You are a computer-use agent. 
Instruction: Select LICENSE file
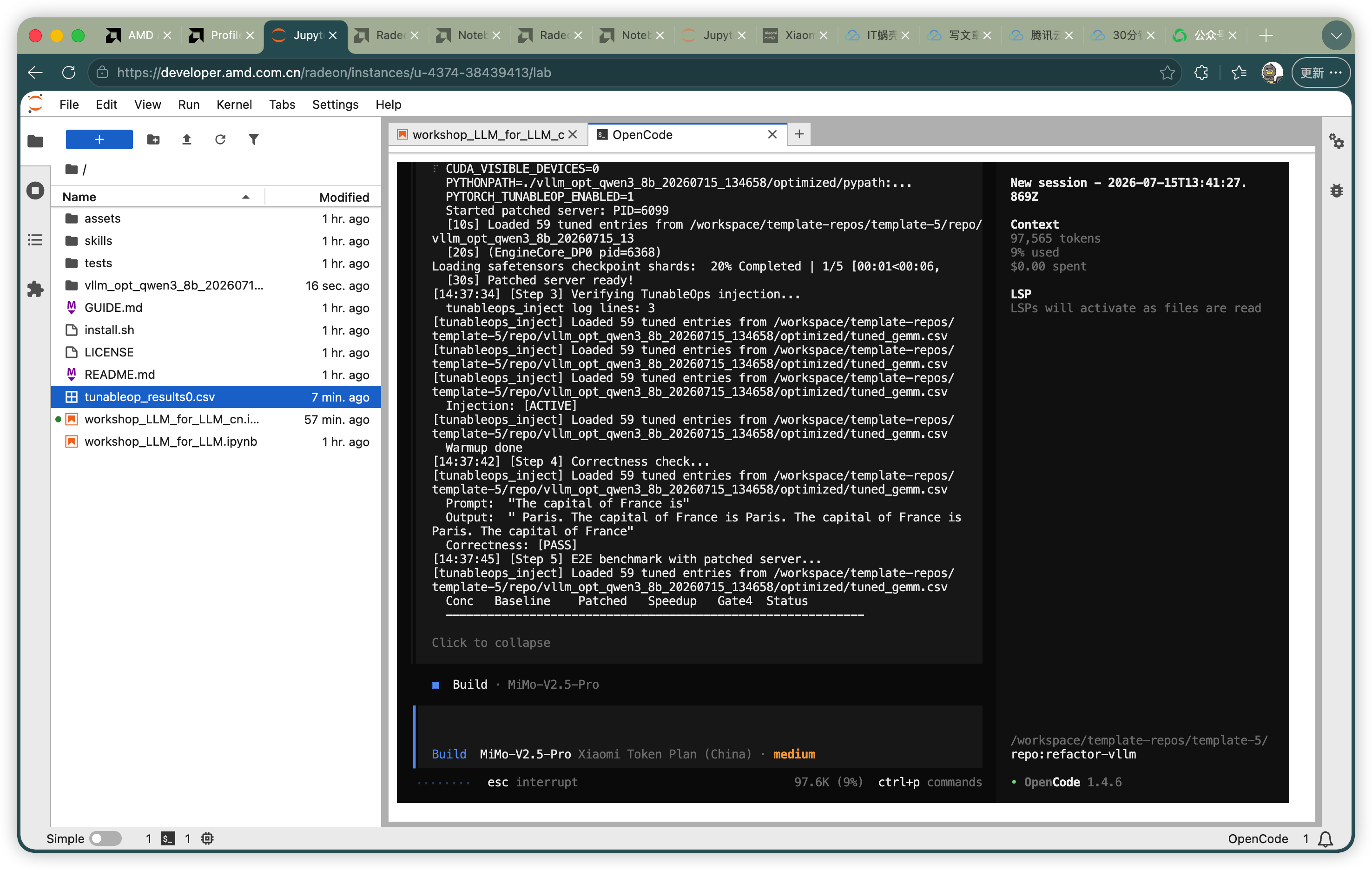coord(216,352)
